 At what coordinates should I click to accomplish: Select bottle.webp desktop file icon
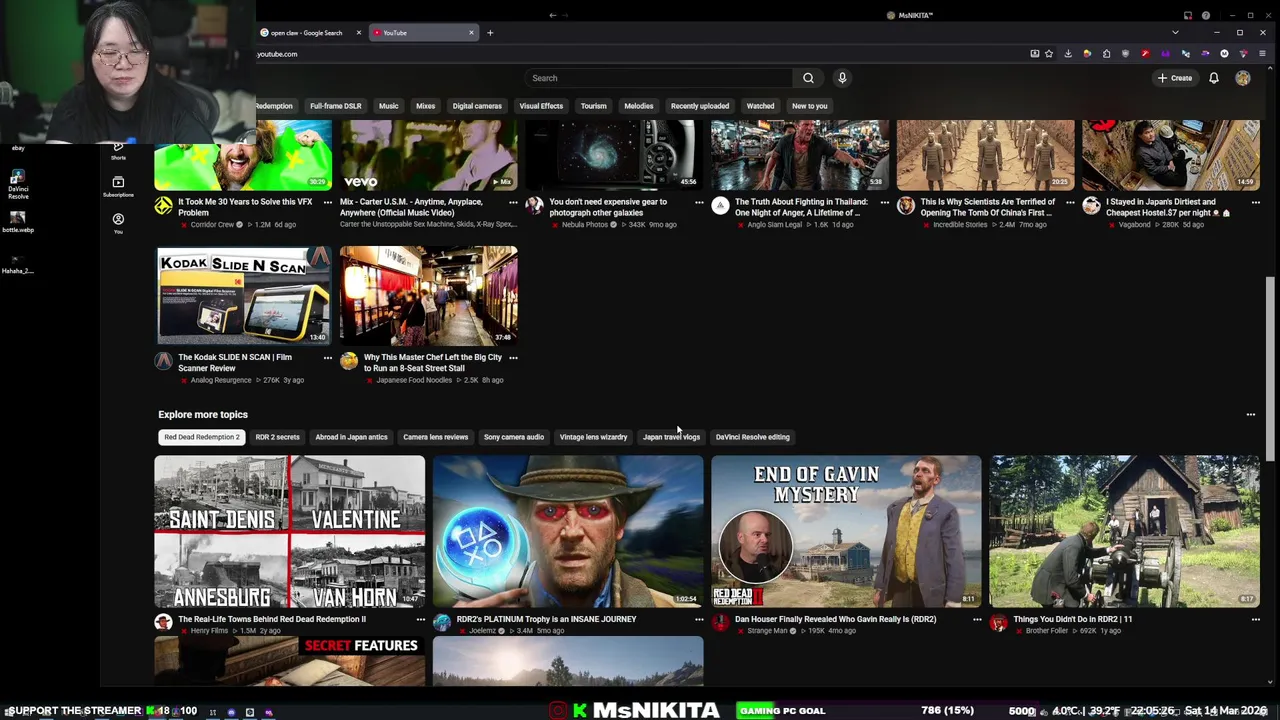[x=18, y=222]
